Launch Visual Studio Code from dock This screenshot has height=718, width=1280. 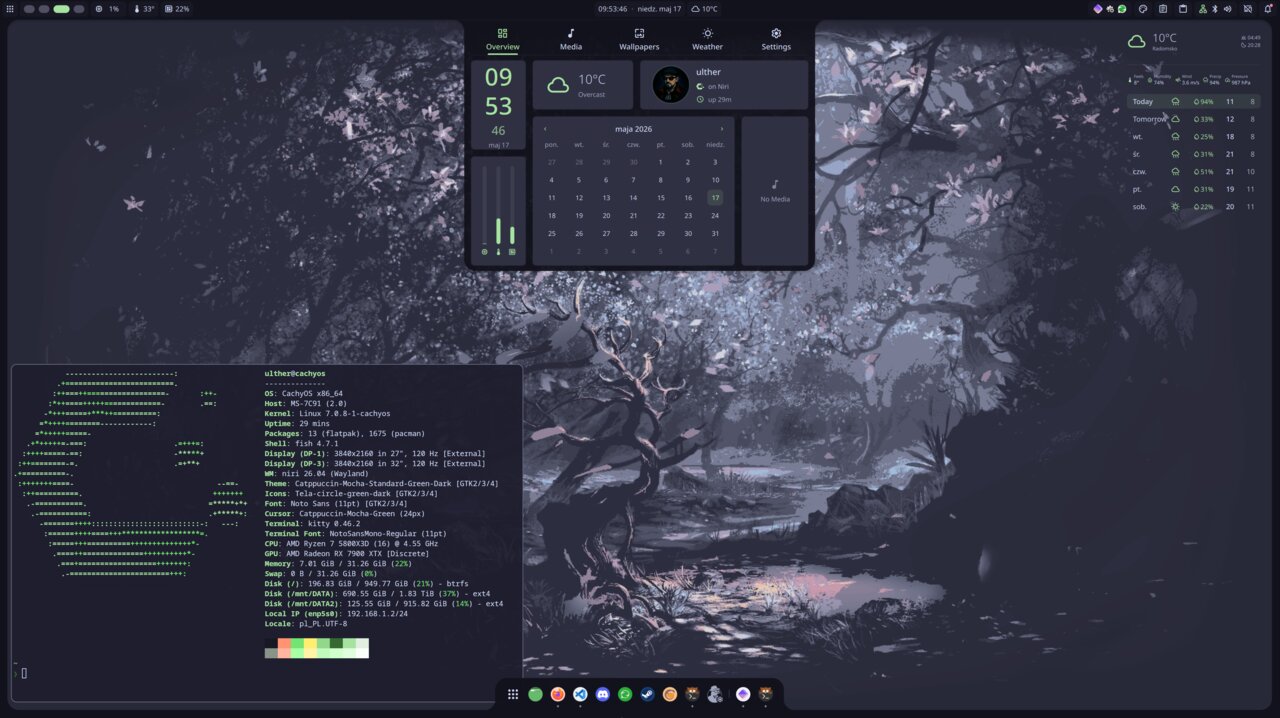pyautogui.click(x=580, y=694)
